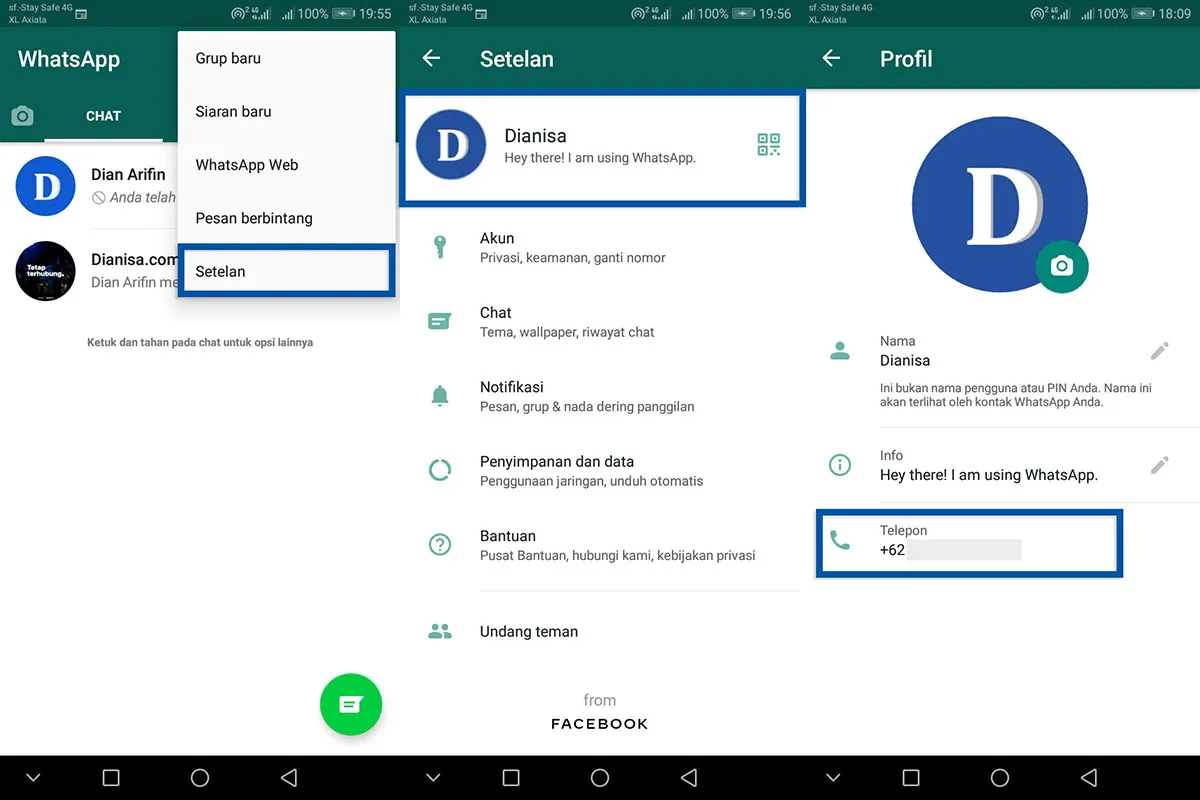Tap the Bantuan question mark icon

pyautogui.click(x=441, y=544)
